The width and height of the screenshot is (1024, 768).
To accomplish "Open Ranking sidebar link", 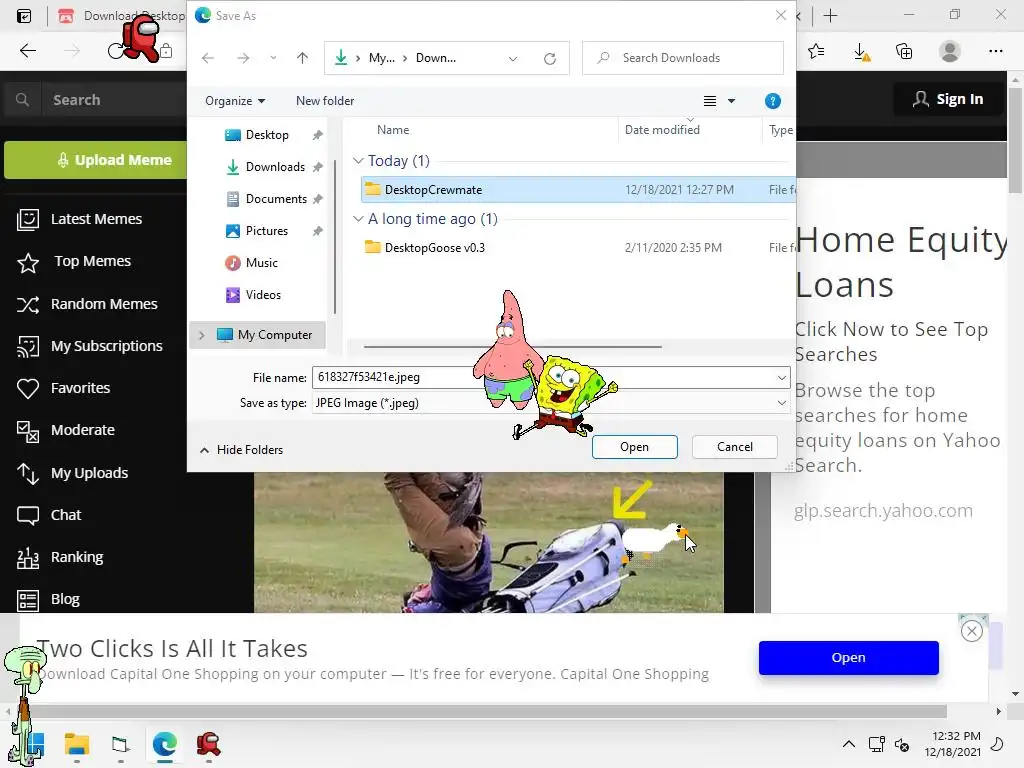I will tap(59, 557).
